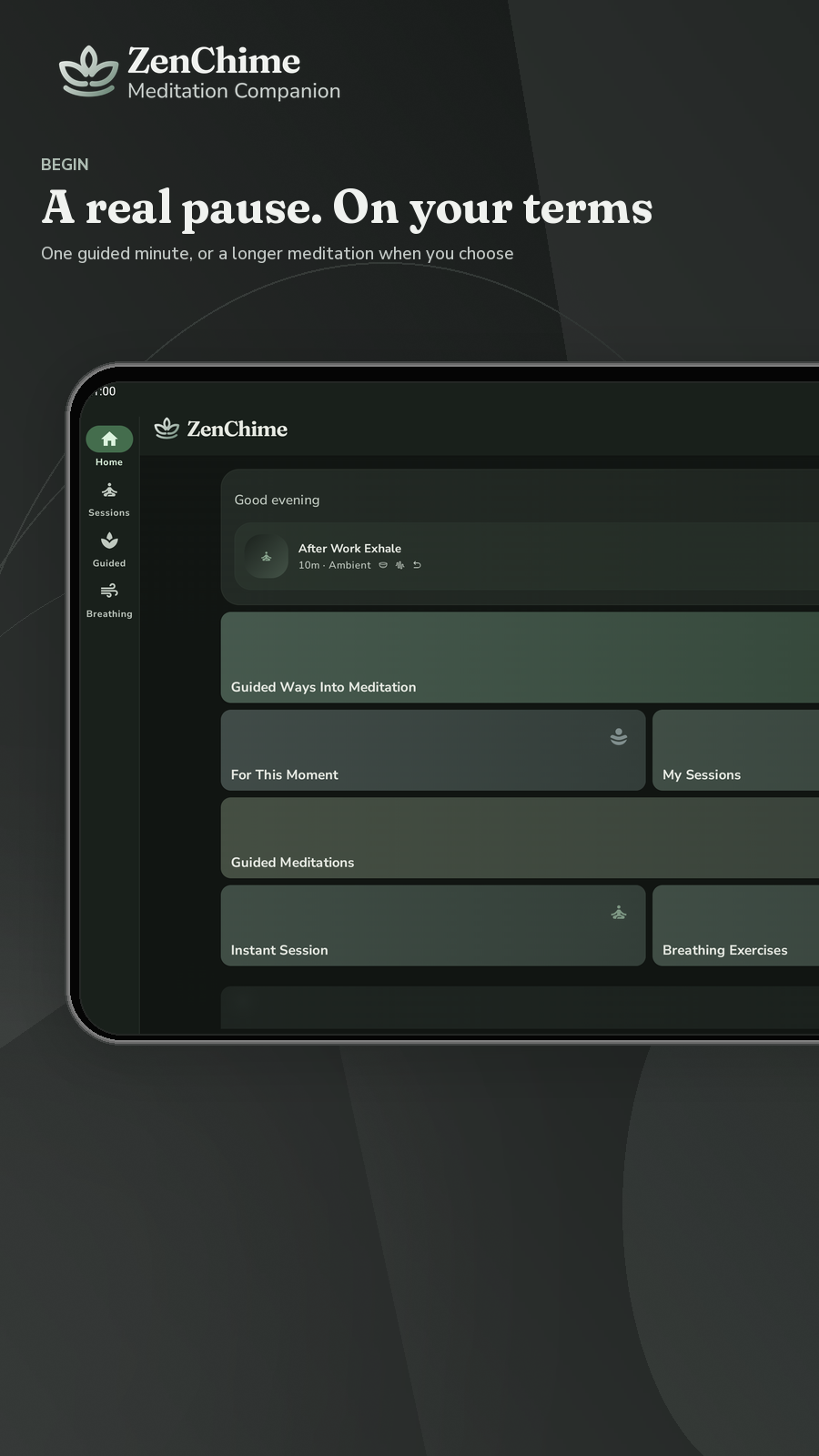The height and width of the screenshot is (1456, 819).
Task: Open the Breathing tab in sidebar
Action: [x=109, y=602]
